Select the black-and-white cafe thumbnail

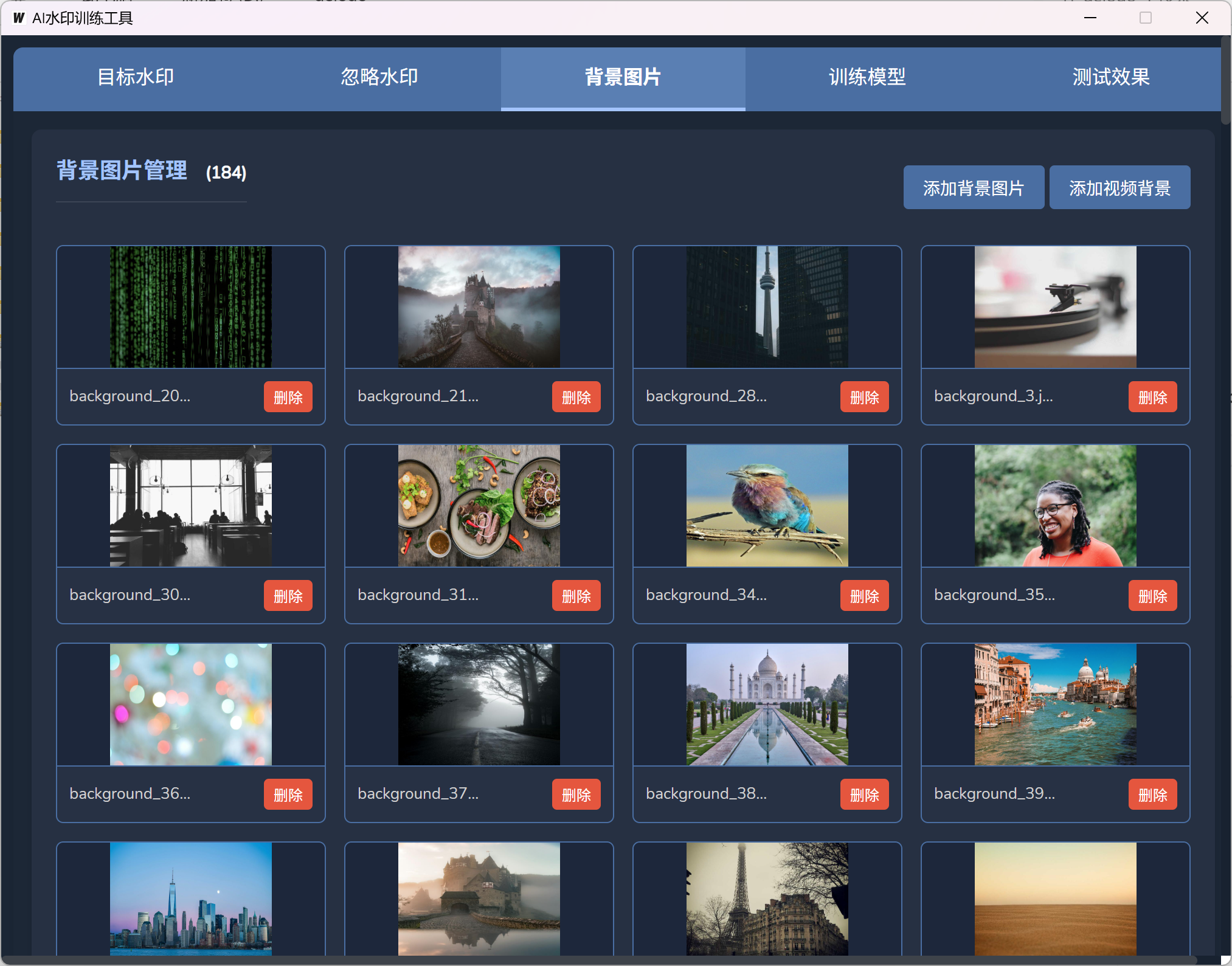pos(191,506)
